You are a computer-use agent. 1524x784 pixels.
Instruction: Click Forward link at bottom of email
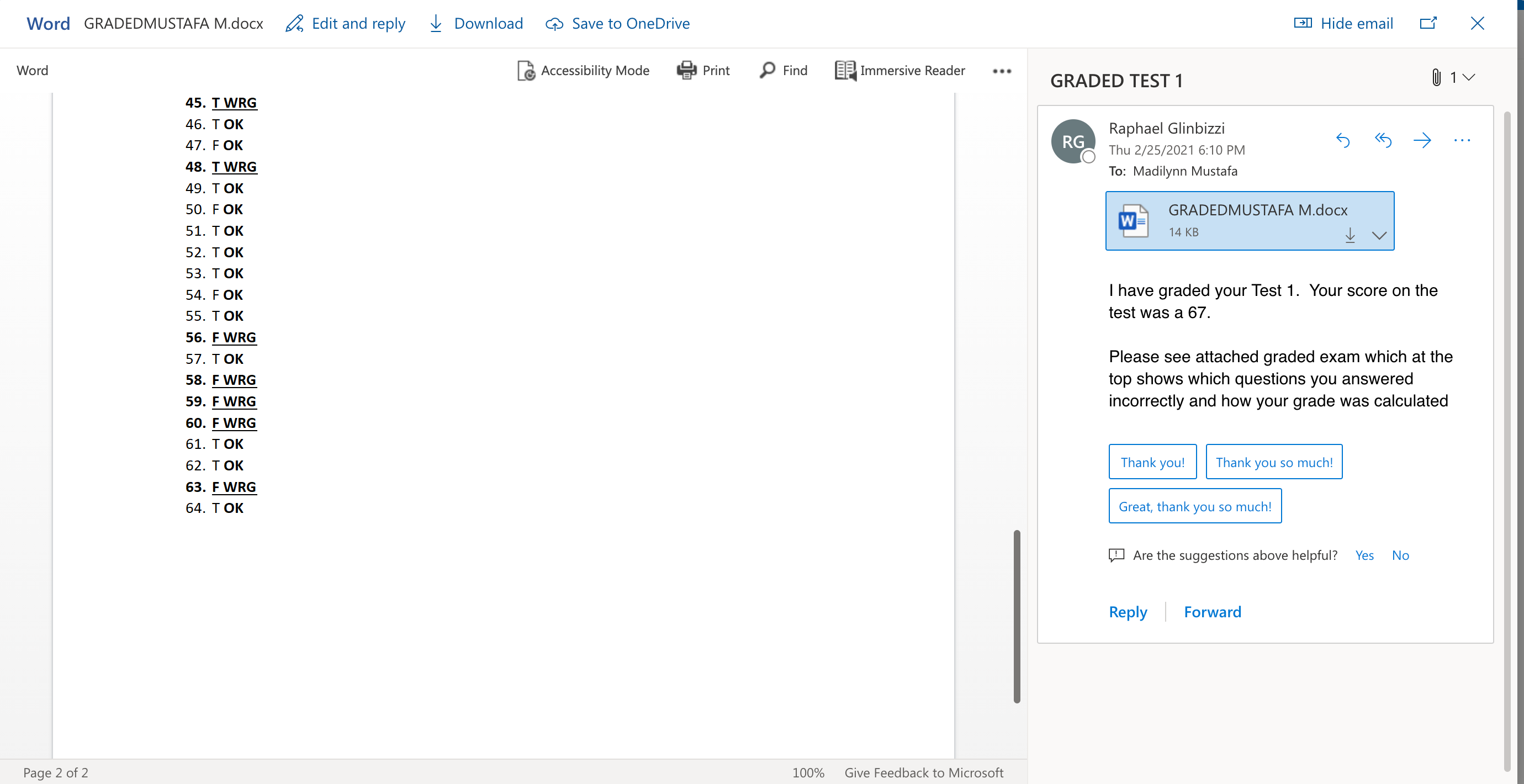coord(1212,612)
